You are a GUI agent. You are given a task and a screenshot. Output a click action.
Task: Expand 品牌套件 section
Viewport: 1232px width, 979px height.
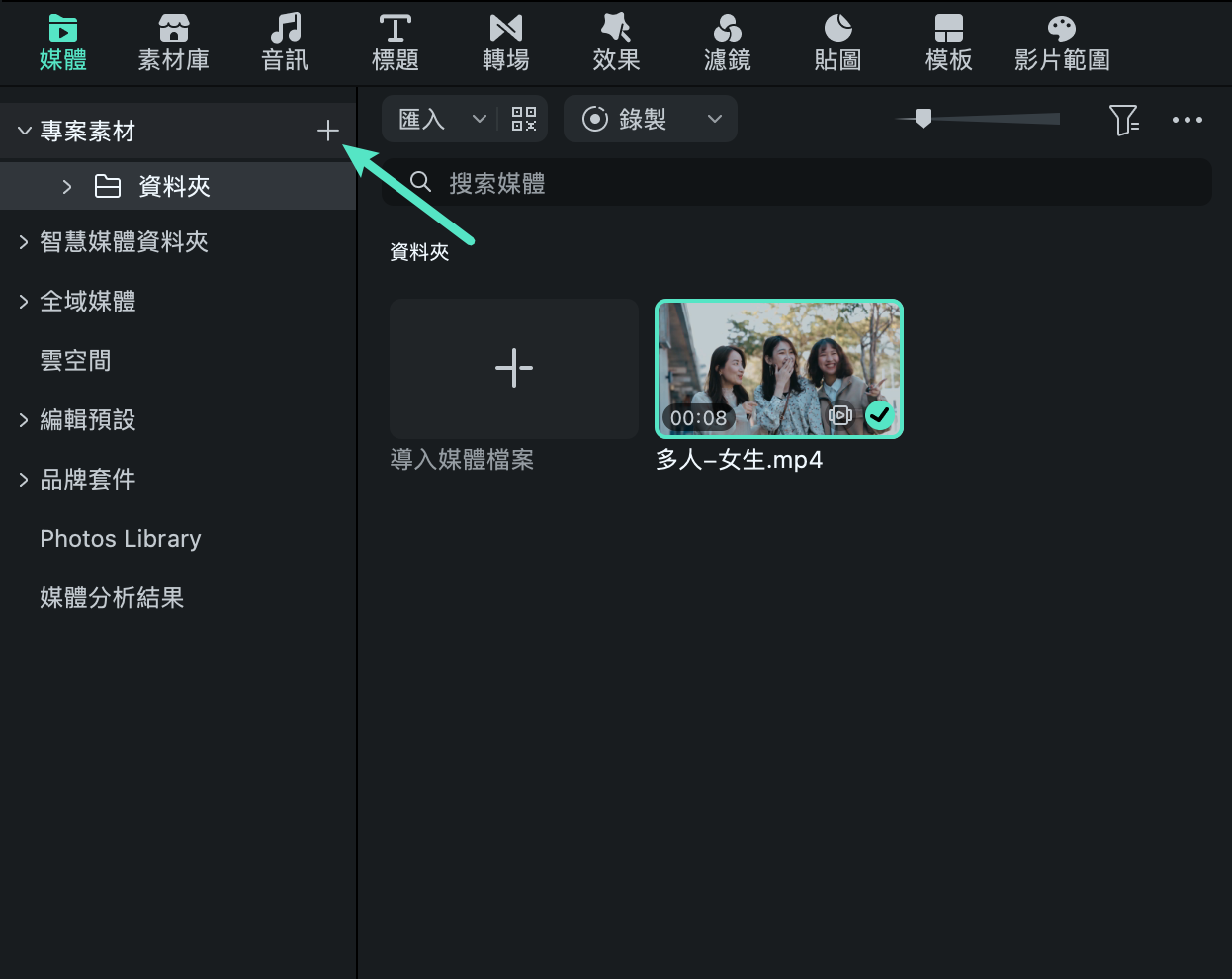point(24,480)
